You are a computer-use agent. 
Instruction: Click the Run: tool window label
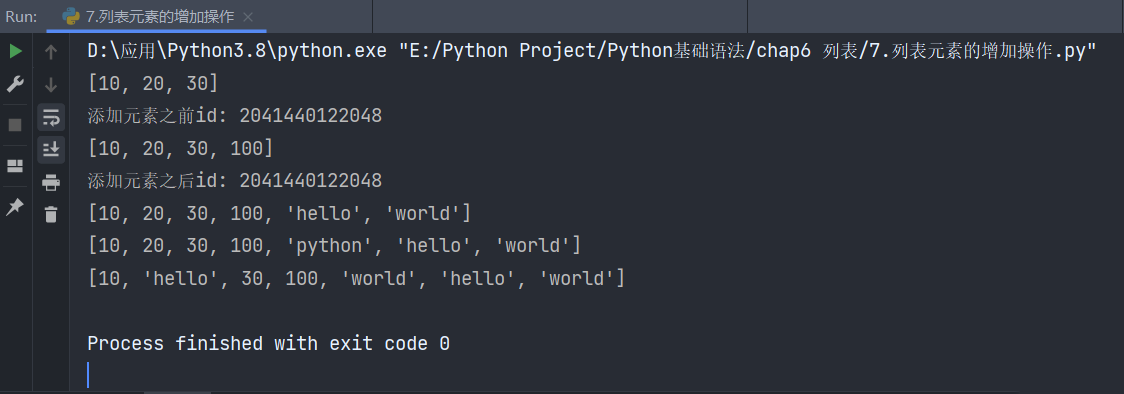pyautogui.click(x=22, y=17)
